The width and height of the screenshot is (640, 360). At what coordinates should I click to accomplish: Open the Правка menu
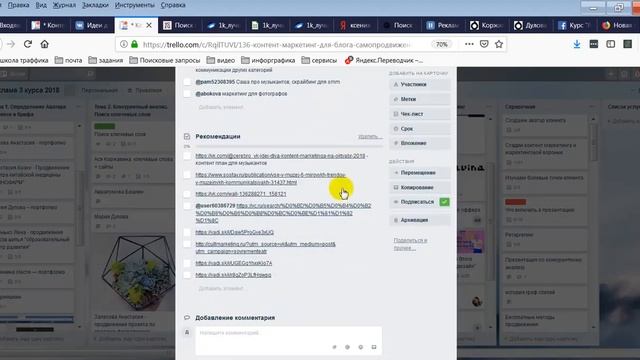[x=18, y=5]
